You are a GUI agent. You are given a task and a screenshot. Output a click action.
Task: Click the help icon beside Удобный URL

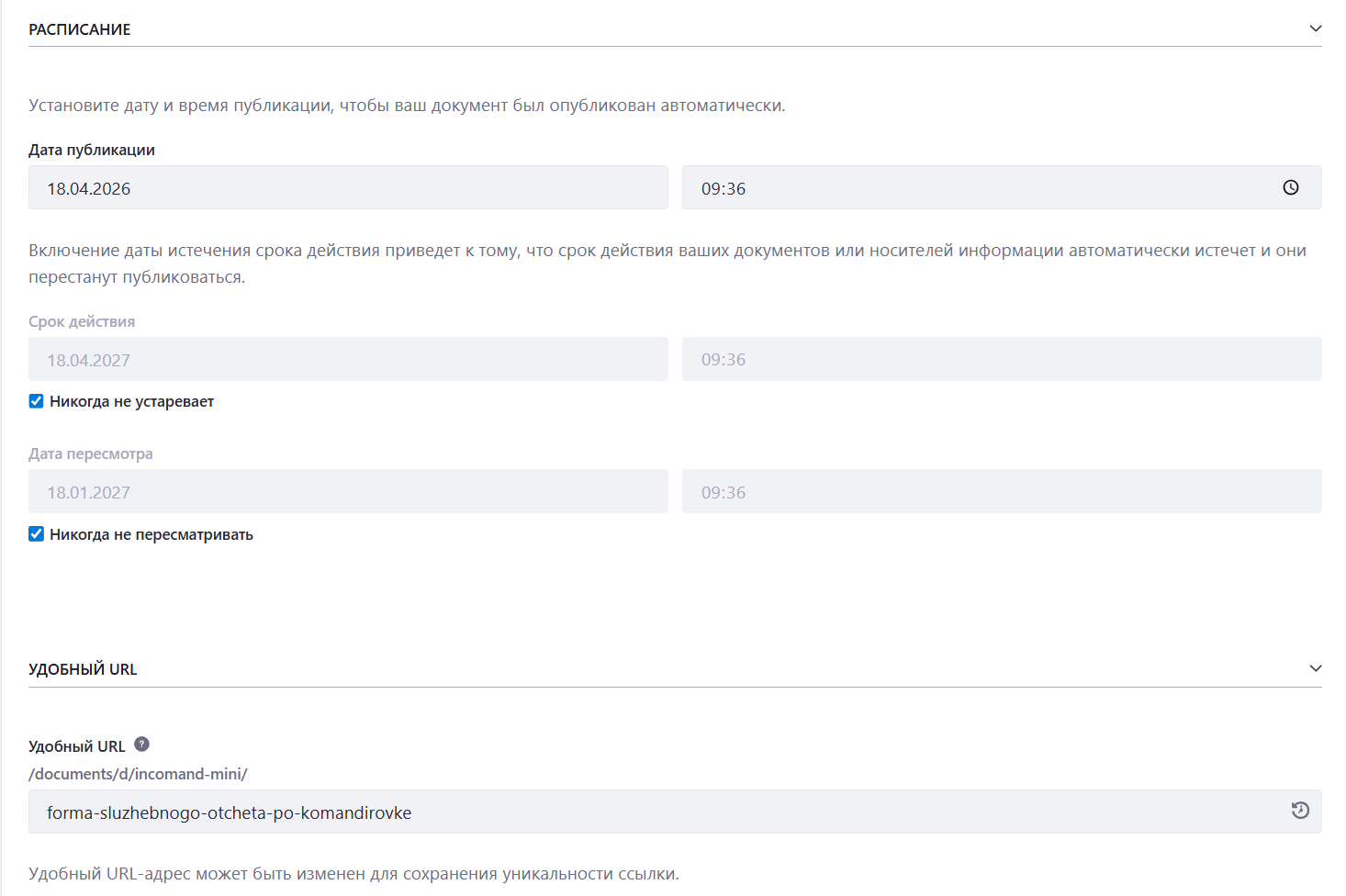(x=141, y=745)
